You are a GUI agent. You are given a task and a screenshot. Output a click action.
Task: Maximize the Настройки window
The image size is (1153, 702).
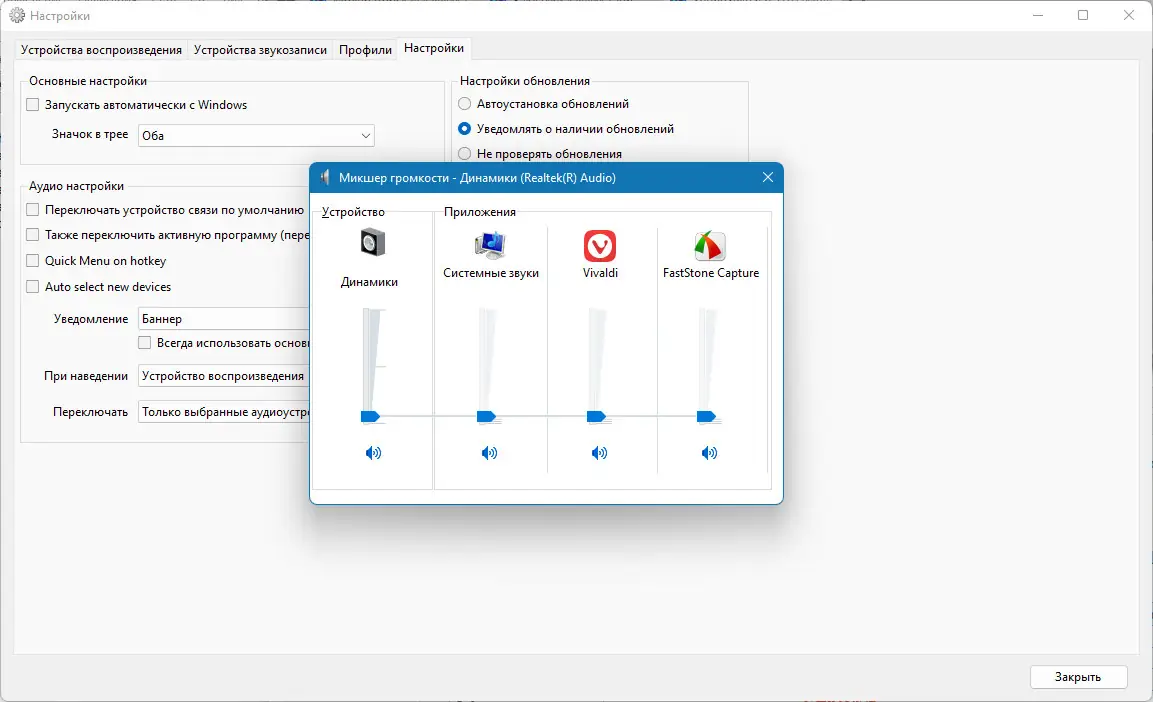[1083, 15]
